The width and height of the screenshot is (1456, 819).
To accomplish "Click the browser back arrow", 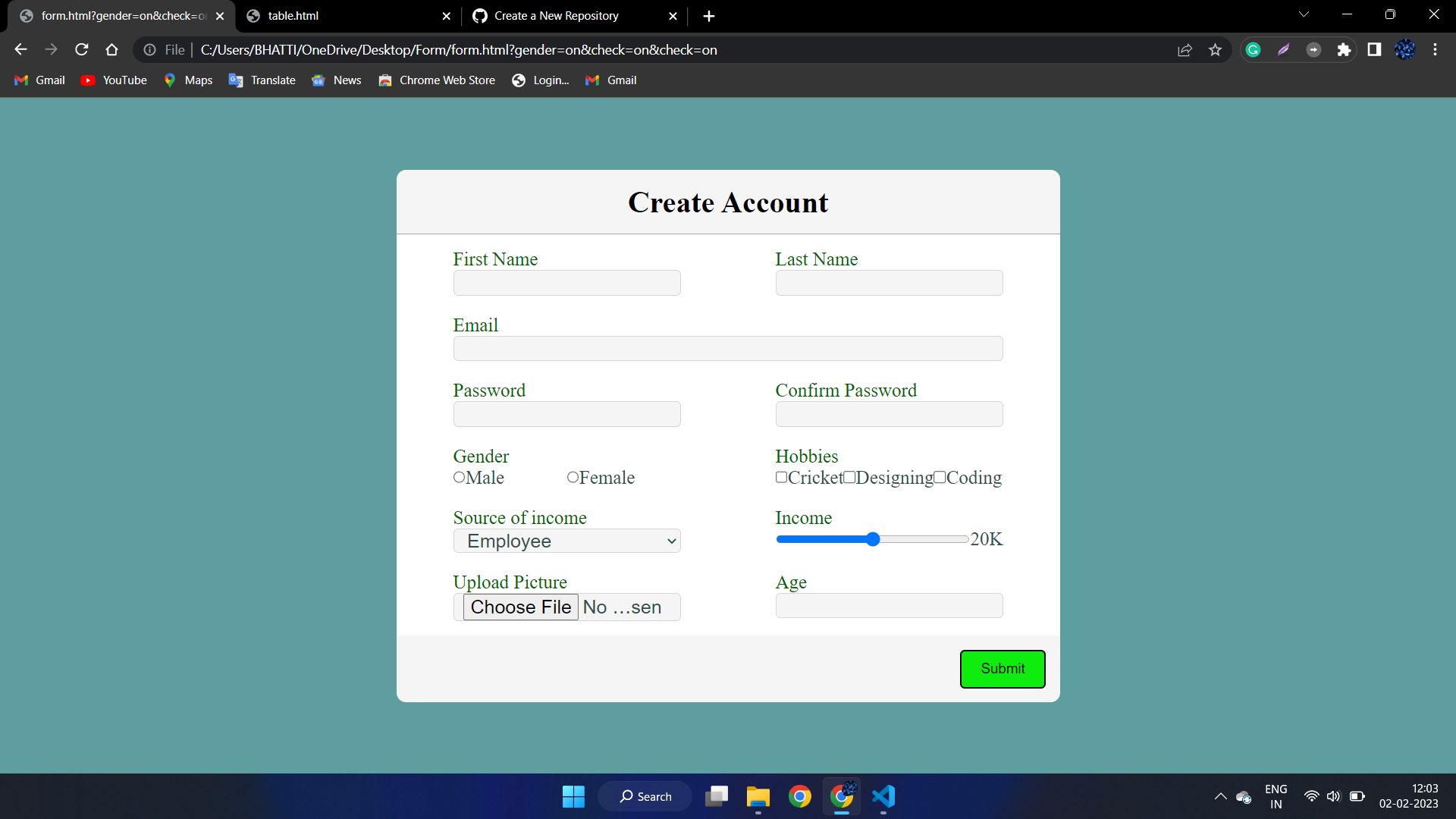I will [20, 50].
